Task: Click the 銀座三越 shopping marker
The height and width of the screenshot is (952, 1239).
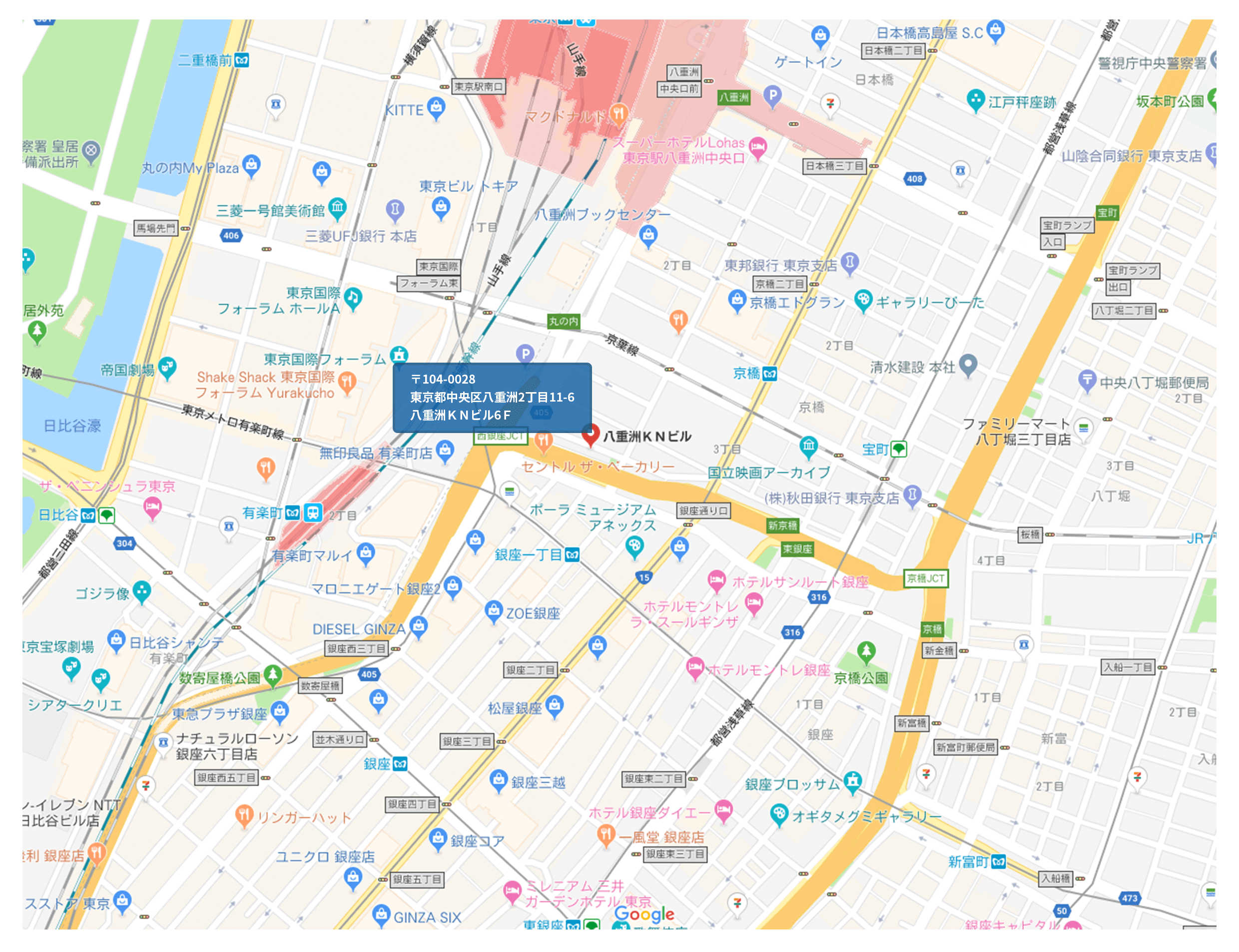Action: click(498, 781)
